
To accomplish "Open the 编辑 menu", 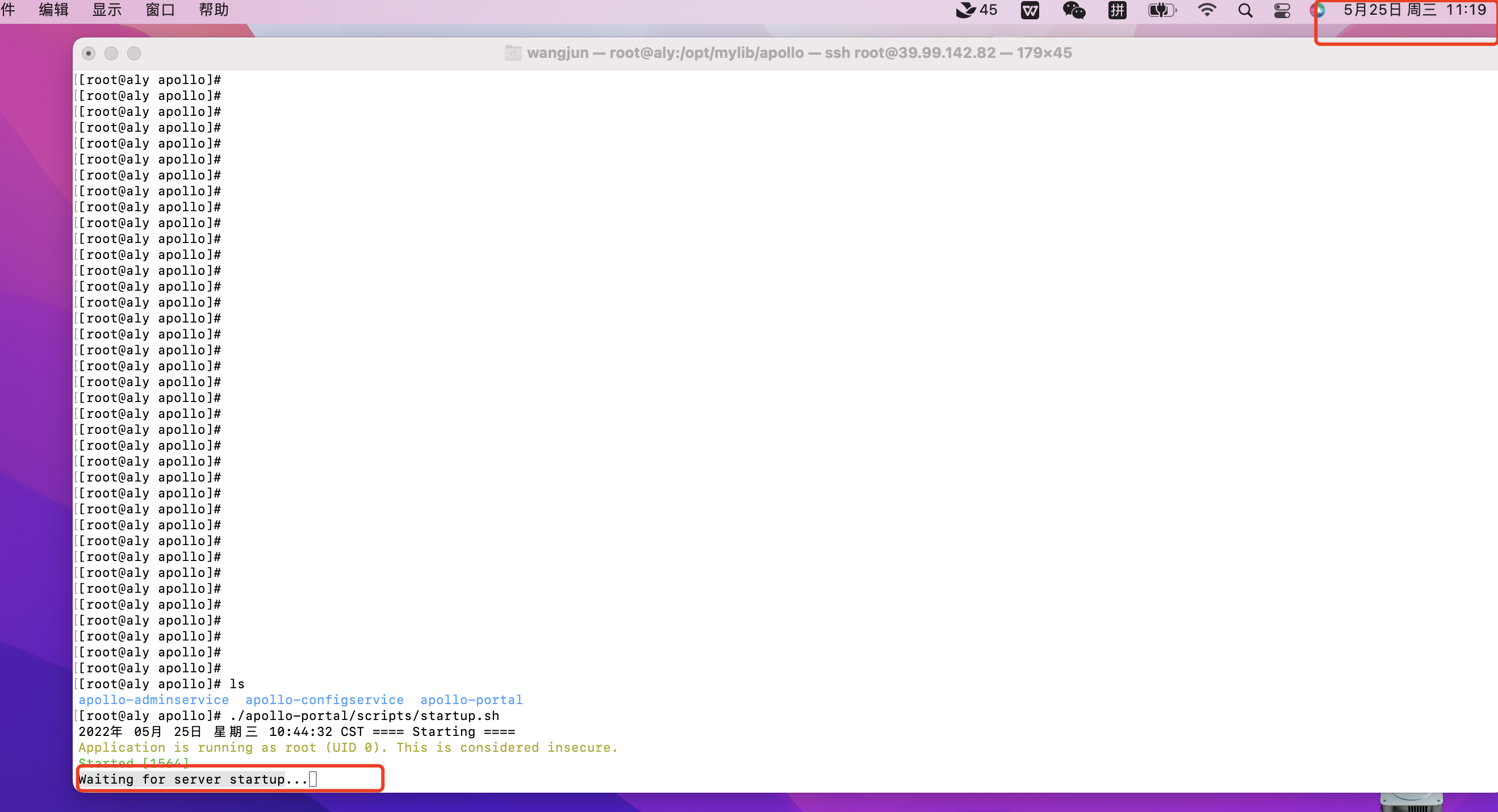I will tap(52, 10).
